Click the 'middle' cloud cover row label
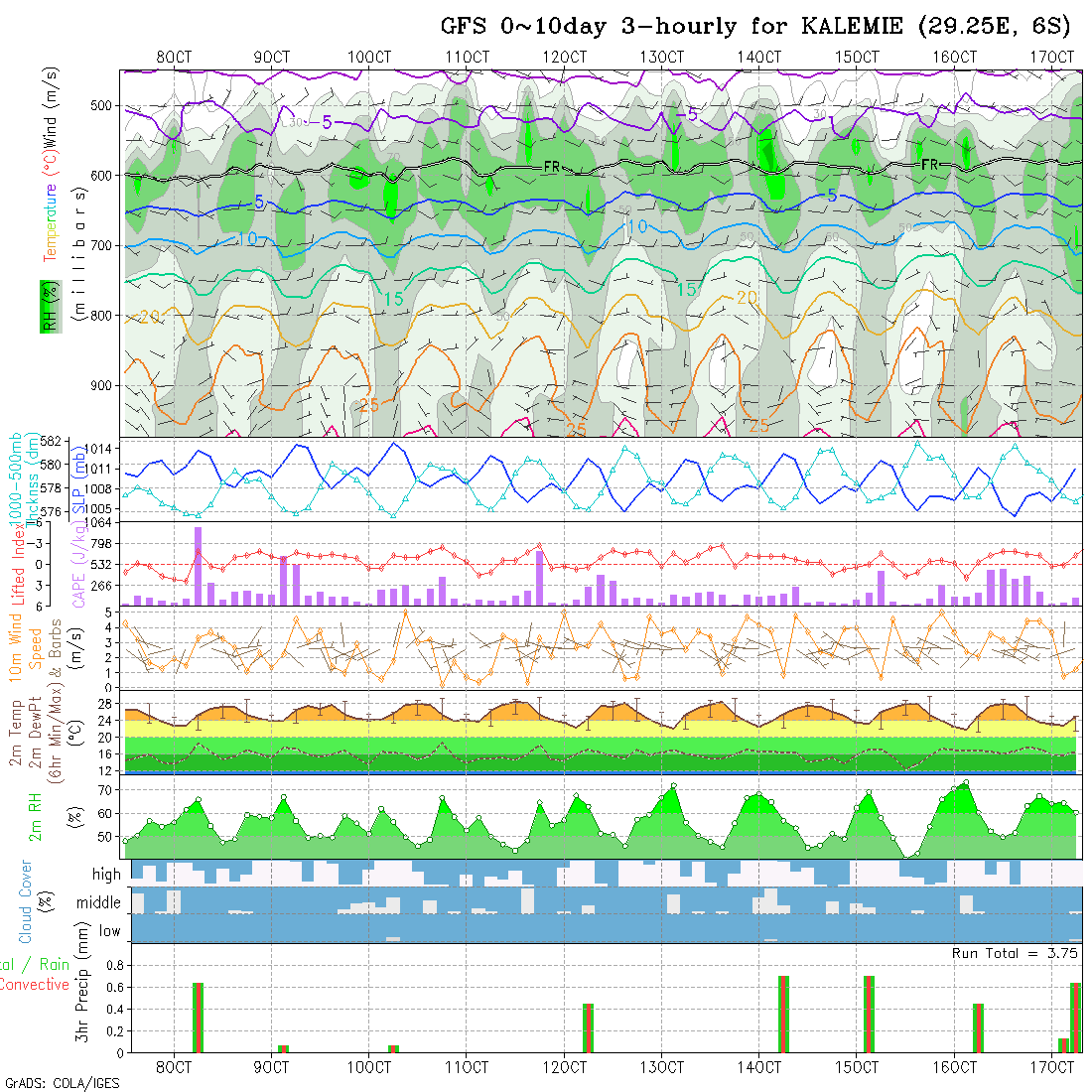This screenshot has height=1092, width=1092. (99, 903)
